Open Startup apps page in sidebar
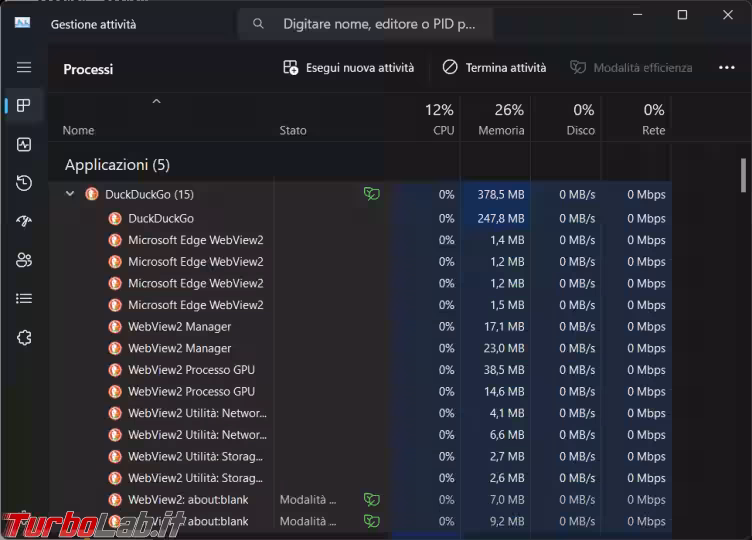 tap(24, 221)
